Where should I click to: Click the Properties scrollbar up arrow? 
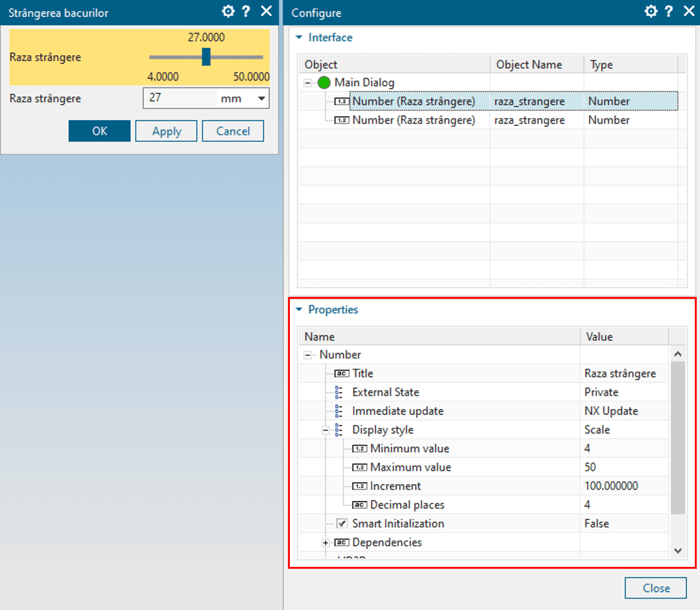point(678,354)
